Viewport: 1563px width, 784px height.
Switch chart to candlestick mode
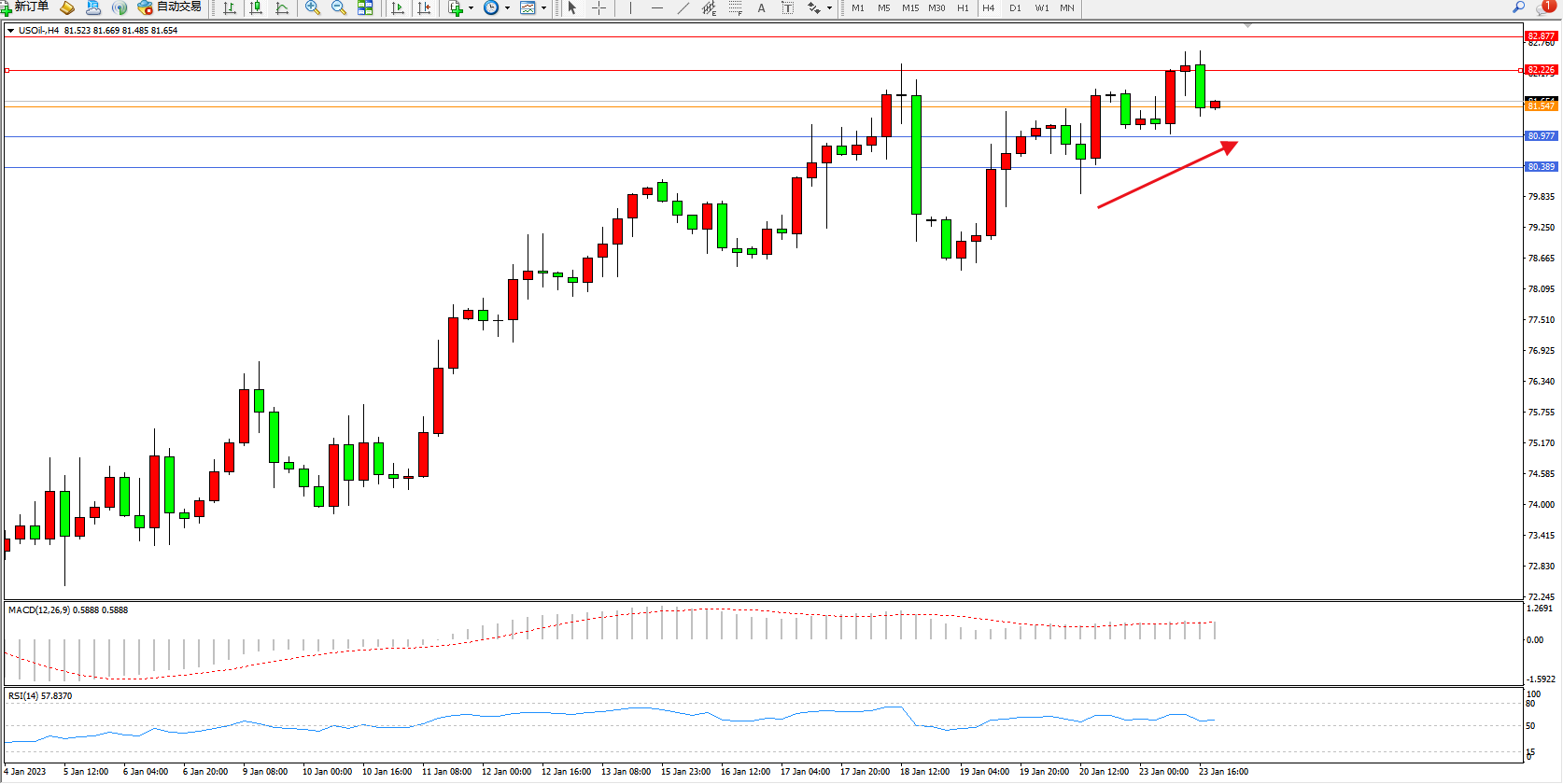point(256,7)
